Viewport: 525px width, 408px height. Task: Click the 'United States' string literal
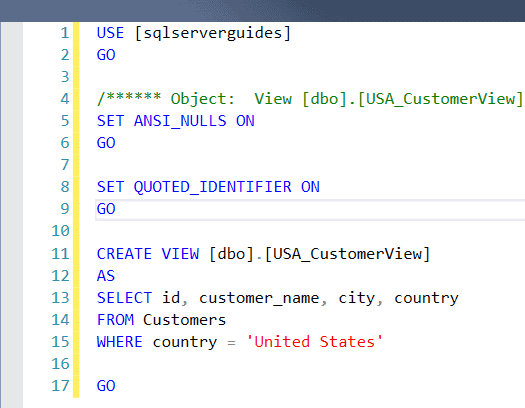[314, 342]
